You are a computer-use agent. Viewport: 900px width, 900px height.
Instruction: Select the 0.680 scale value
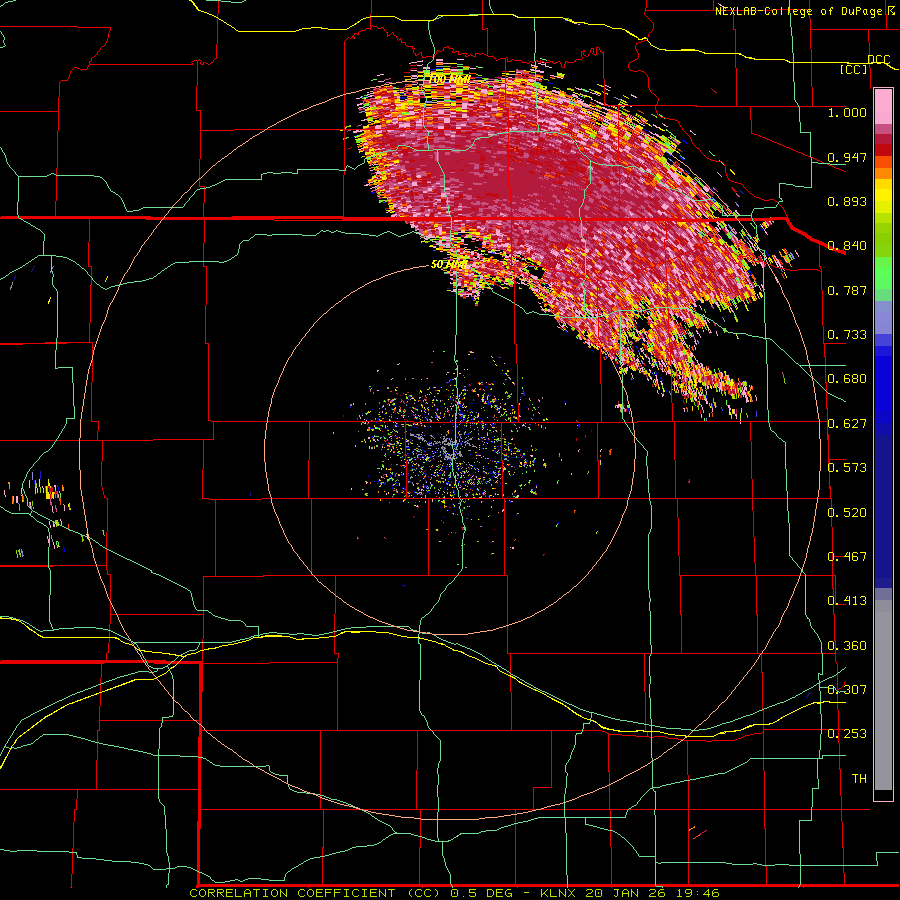coord(847,378)
